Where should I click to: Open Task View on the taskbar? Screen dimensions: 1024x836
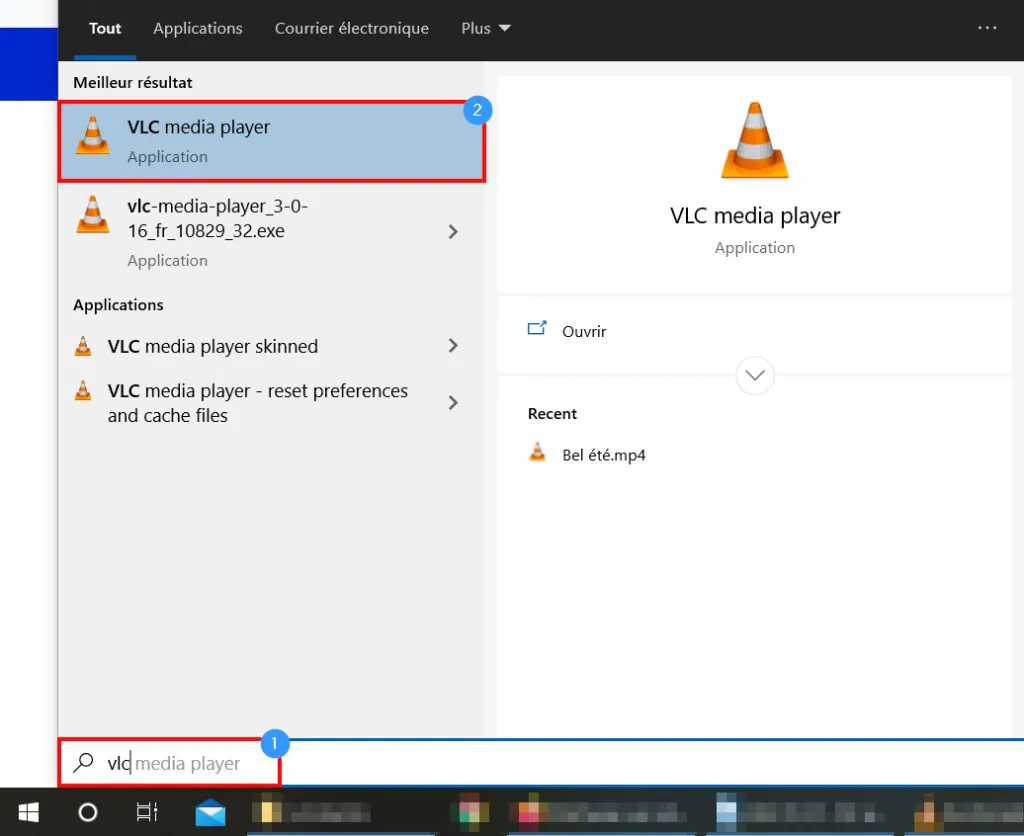coord(147,812)
